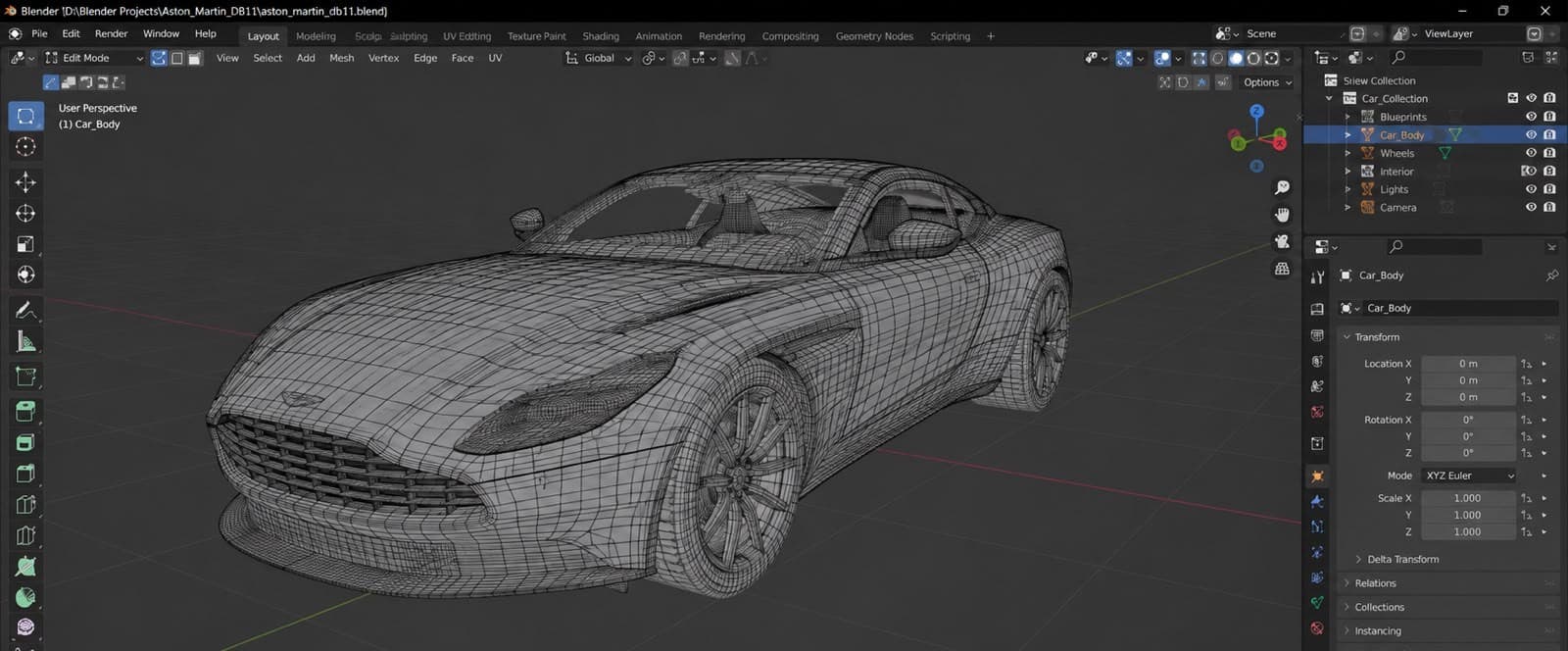This screenshot has height=651, width=1568.
Task: Open the Mesh menu
Action: (342, 59)
